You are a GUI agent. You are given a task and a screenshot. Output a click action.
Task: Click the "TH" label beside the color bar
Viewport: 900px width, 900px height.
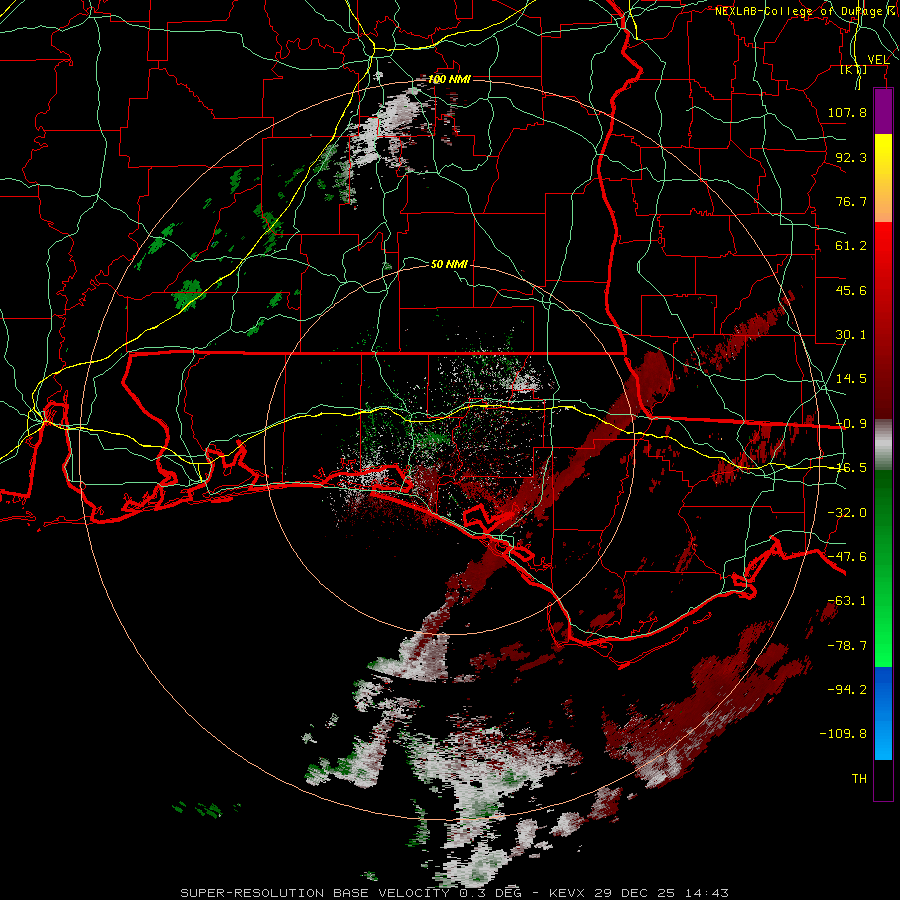click(x=859, y=779)
